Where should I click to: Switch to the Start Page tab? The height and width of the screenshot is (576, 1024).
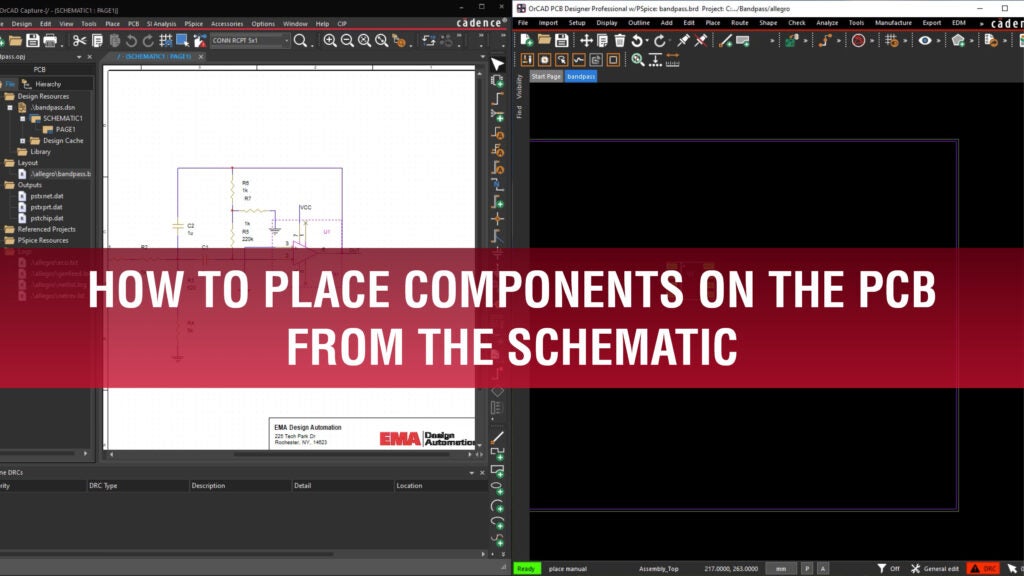(546, 75)
